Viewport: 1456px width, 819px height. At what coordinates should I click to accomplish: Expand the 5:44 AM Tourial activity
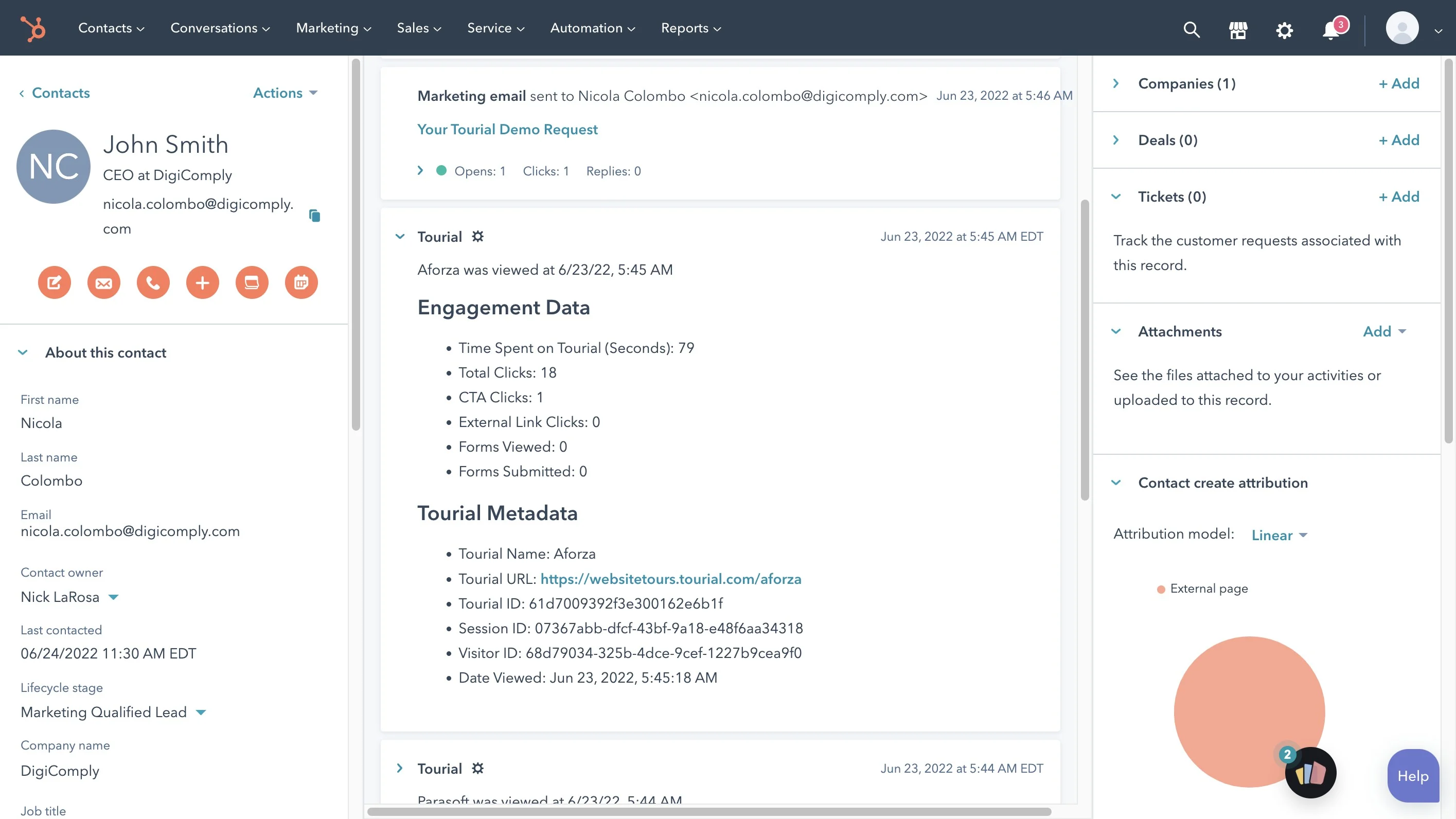(x=400, y=768)
